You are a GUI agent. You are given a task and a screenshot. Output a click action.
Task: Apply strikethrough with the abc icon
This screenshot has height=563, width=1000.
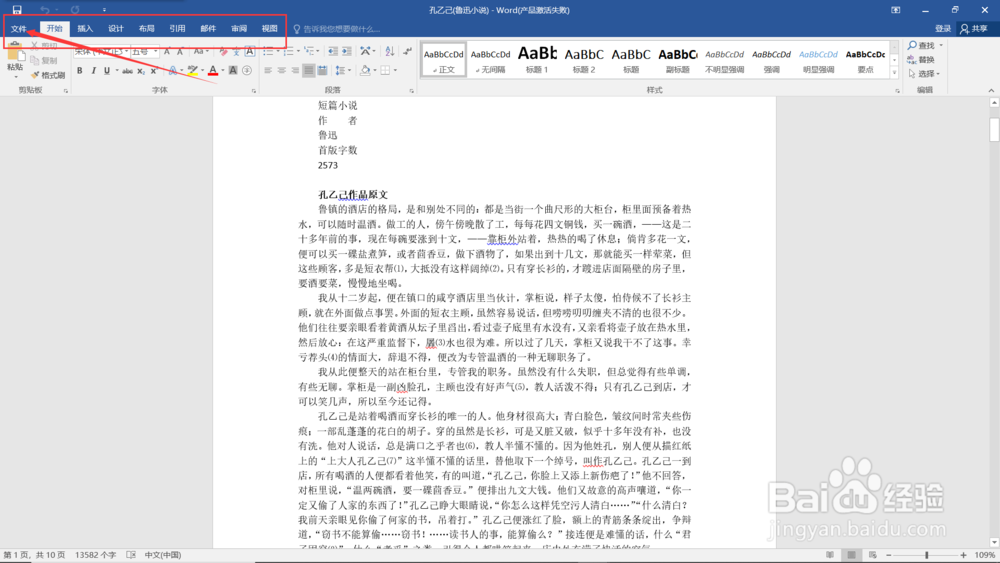coord(128,71)
